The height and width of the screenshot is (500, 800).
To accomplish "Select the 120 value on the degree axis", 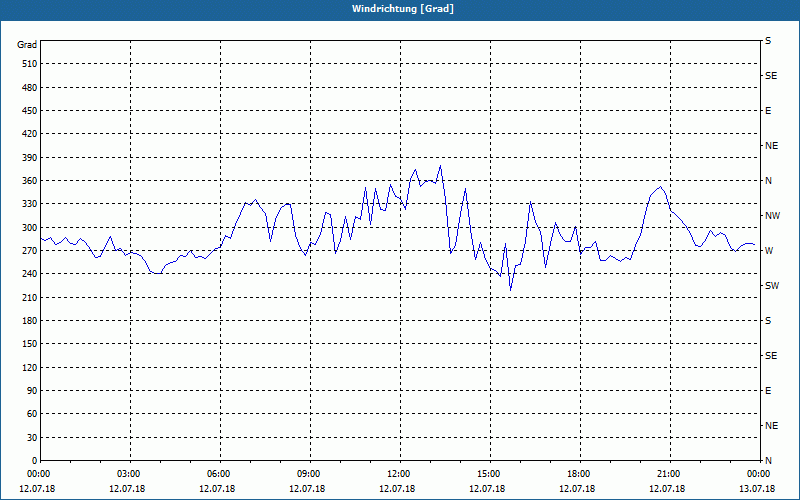I will (x=30, y=367).
